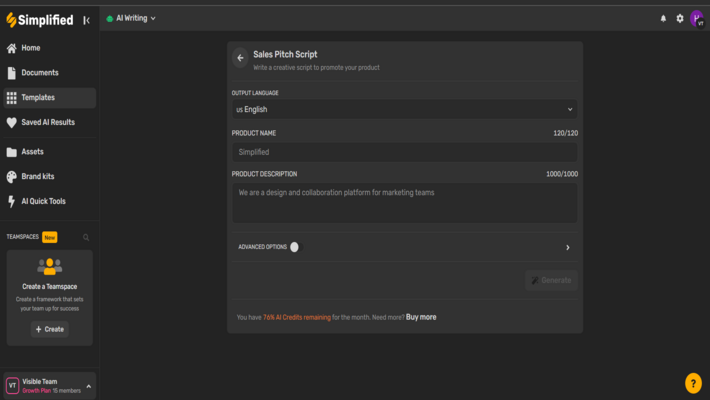710x400 pixels.
Task: Open the help question mark button
Action: click(x=693, y=383)
